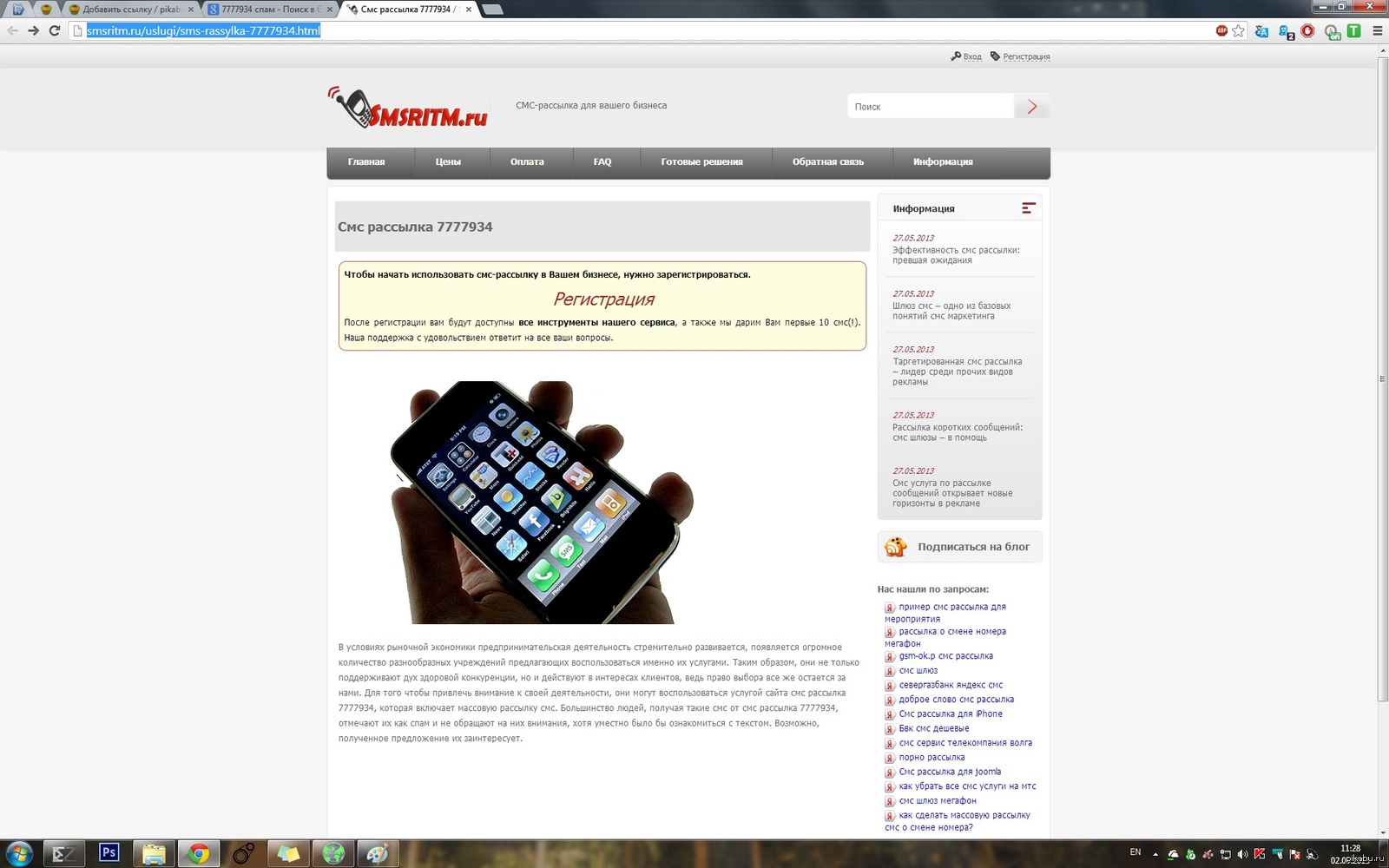Open 'Эффективность смс рассылки: превышая ожидания' article

[956, 255]
